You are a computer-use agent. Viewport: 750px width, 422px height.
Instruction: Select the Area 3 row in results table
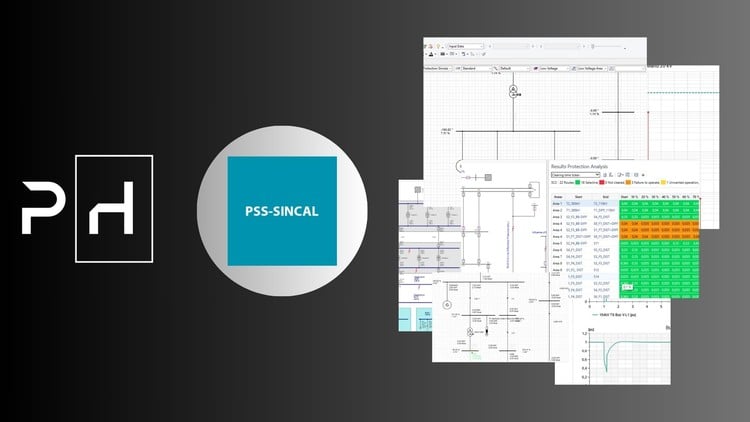click(x=625, y=217)
